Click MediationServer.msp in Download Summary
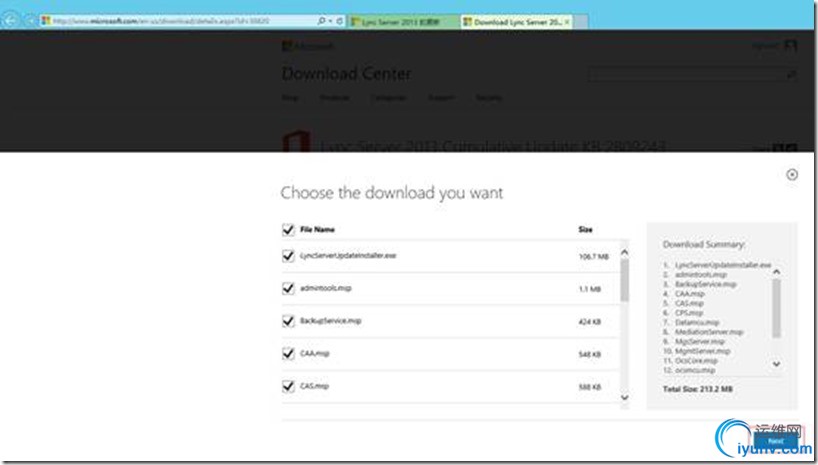The image size is (818, 465). (709, 332)
